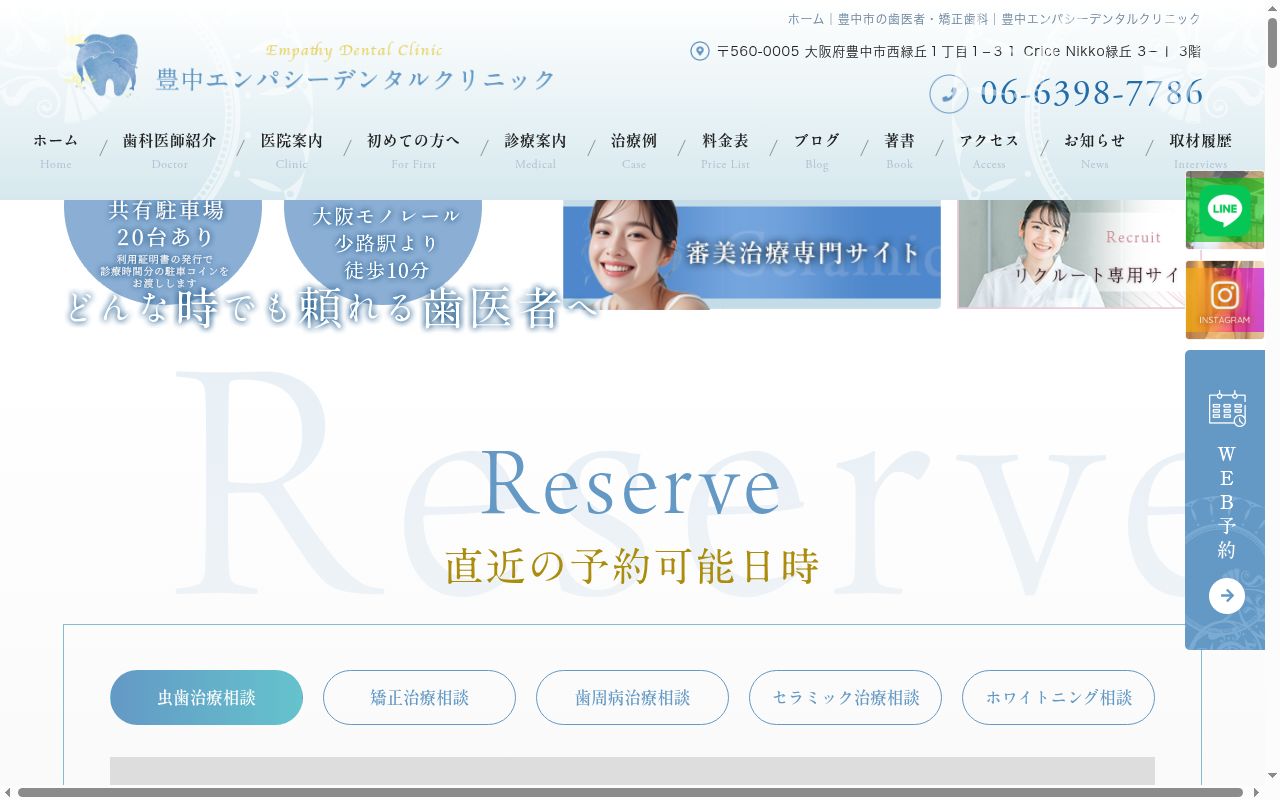
Task: Open 歯科医師紹介 Doctor menu
Action: (170, 150)
